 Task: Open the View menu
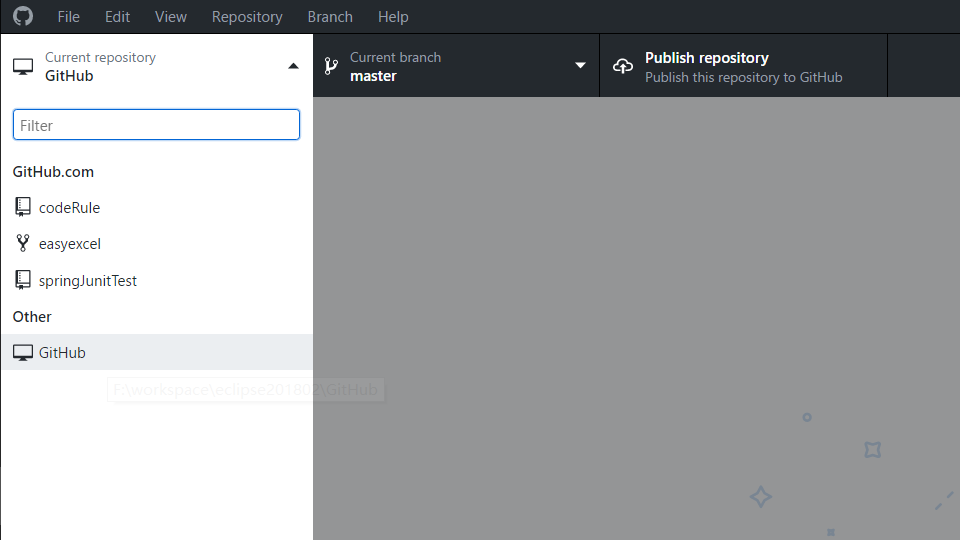click(171, 17)
